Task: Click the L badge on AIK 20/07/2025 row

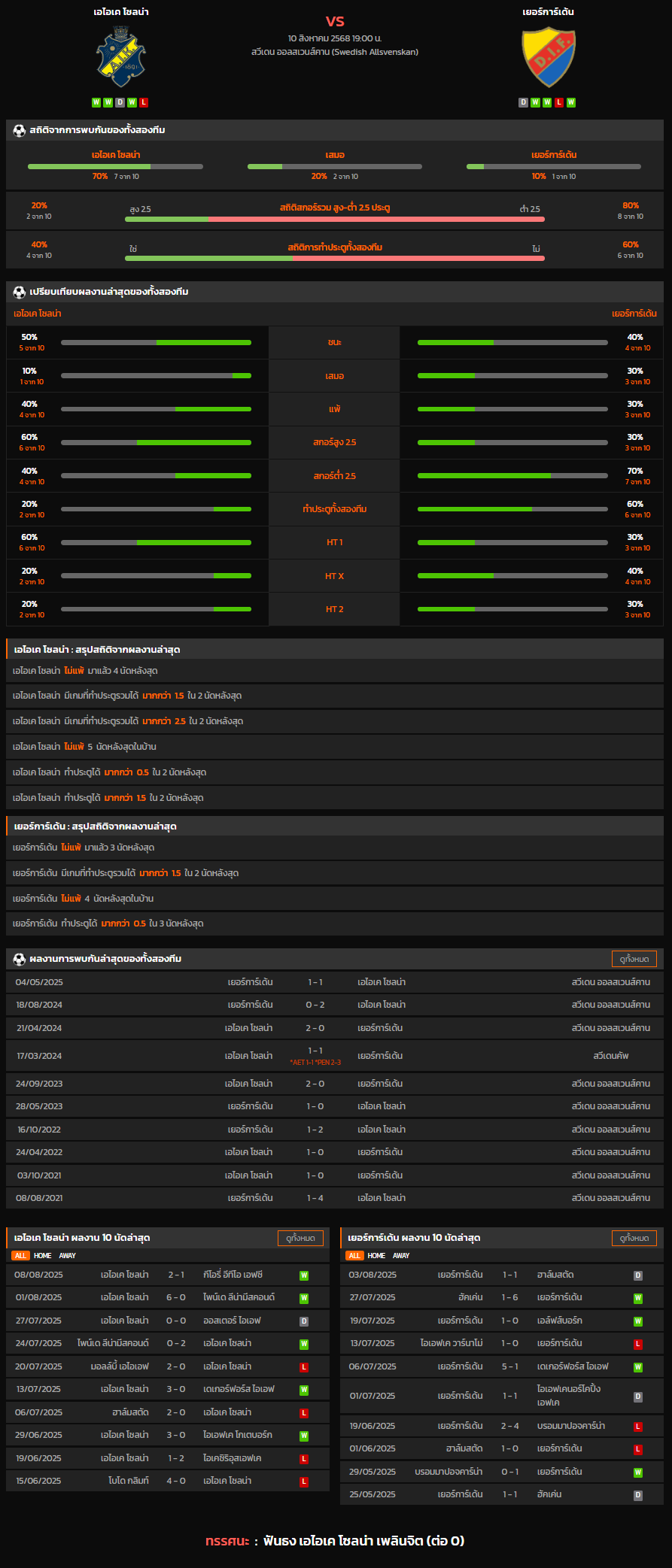Action: pyautogui.click(x=304, y=1367)
